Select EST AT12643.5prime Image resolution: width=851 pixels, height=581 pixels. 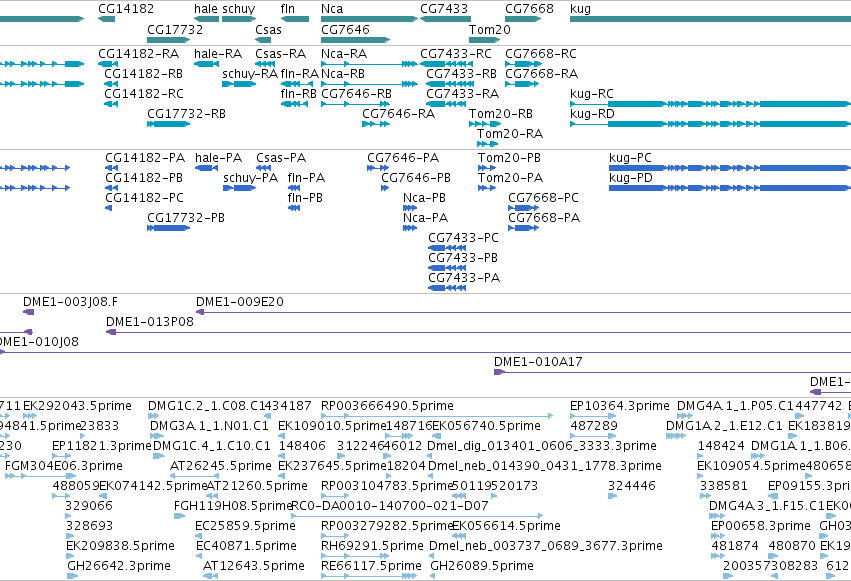(x=254, y=566)
